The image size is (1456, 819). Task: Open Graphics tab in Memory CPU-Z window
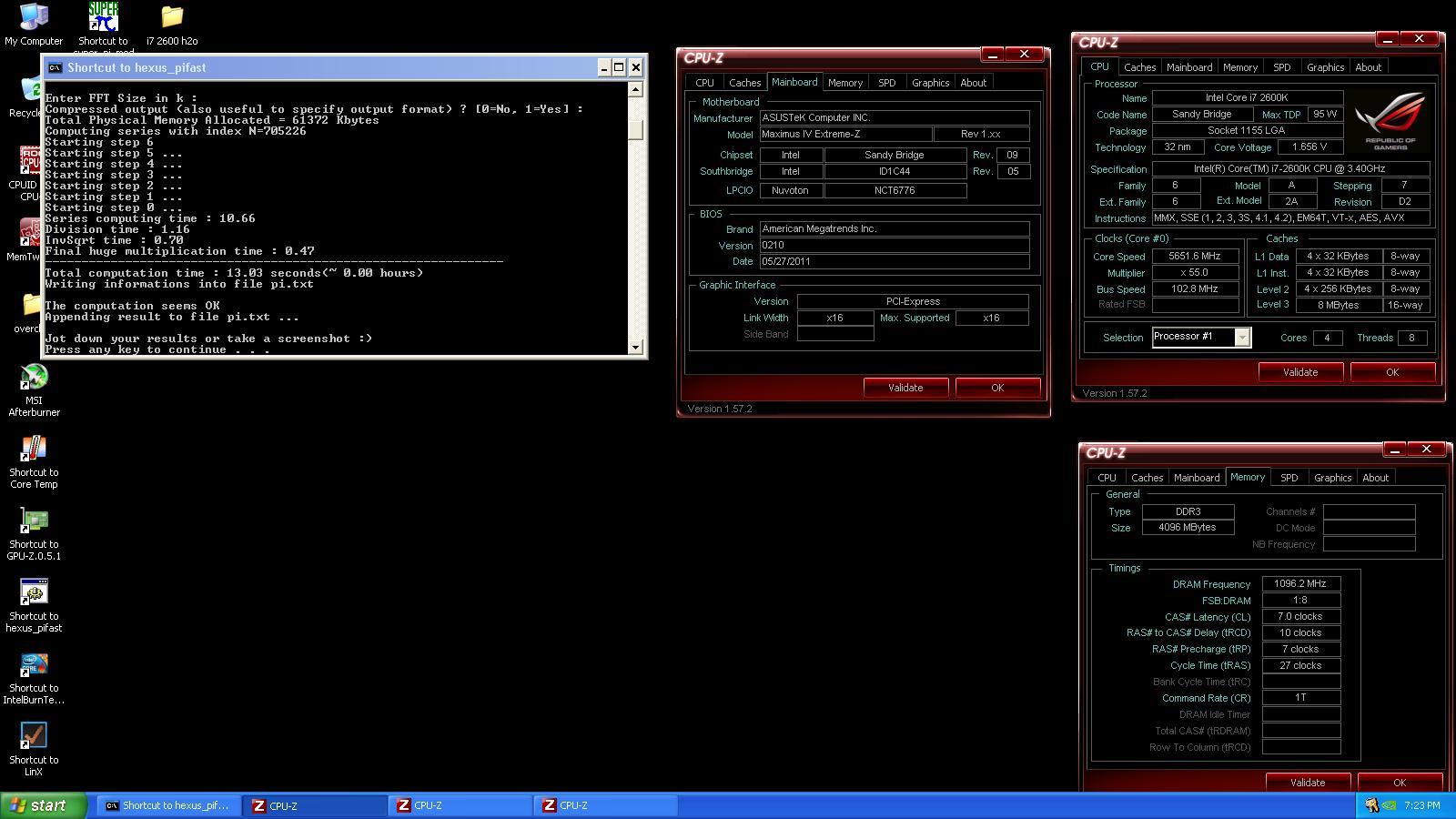coord(1332,478)
